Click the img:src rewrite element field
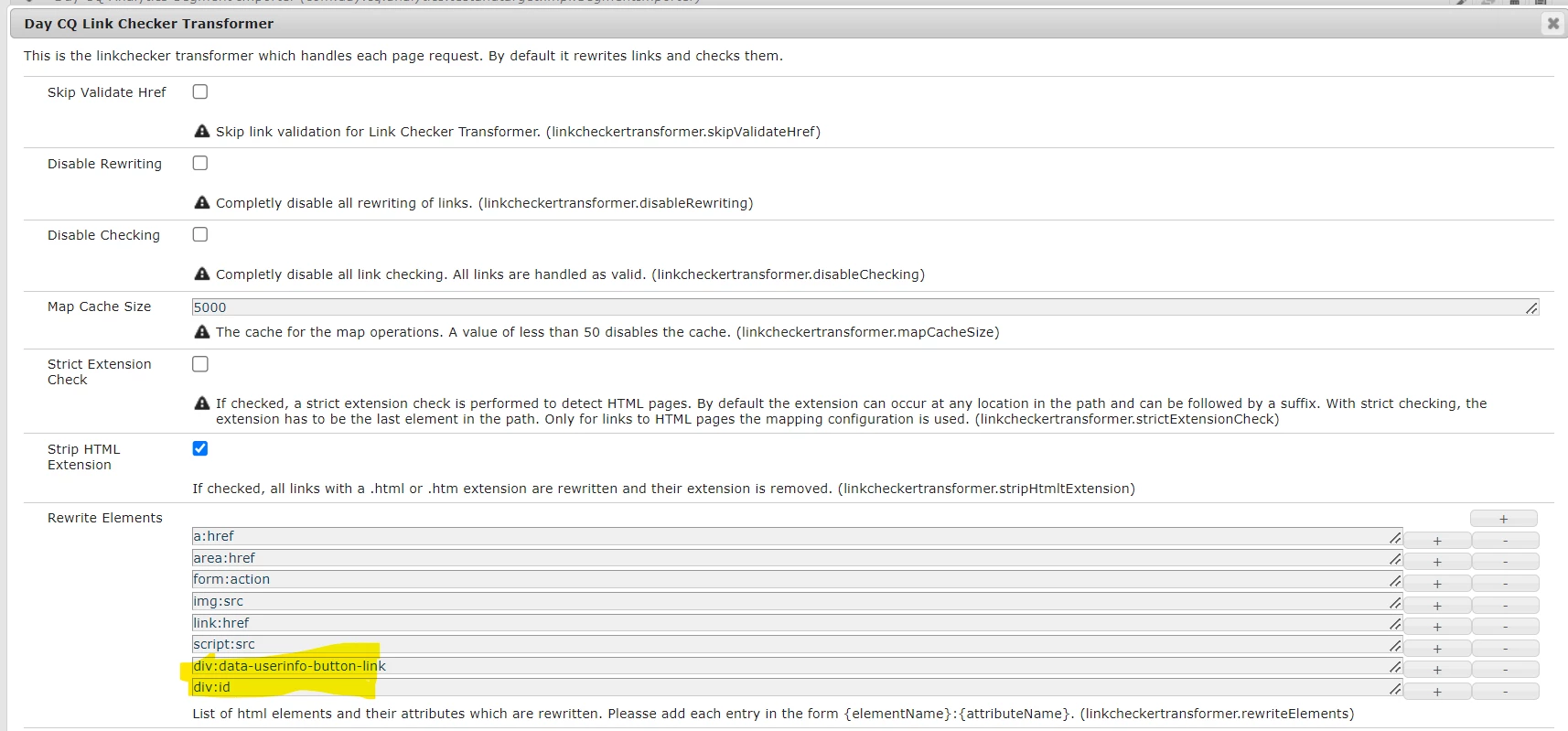The height and width of the screenshot is (731, 1568). pos(797,601)
